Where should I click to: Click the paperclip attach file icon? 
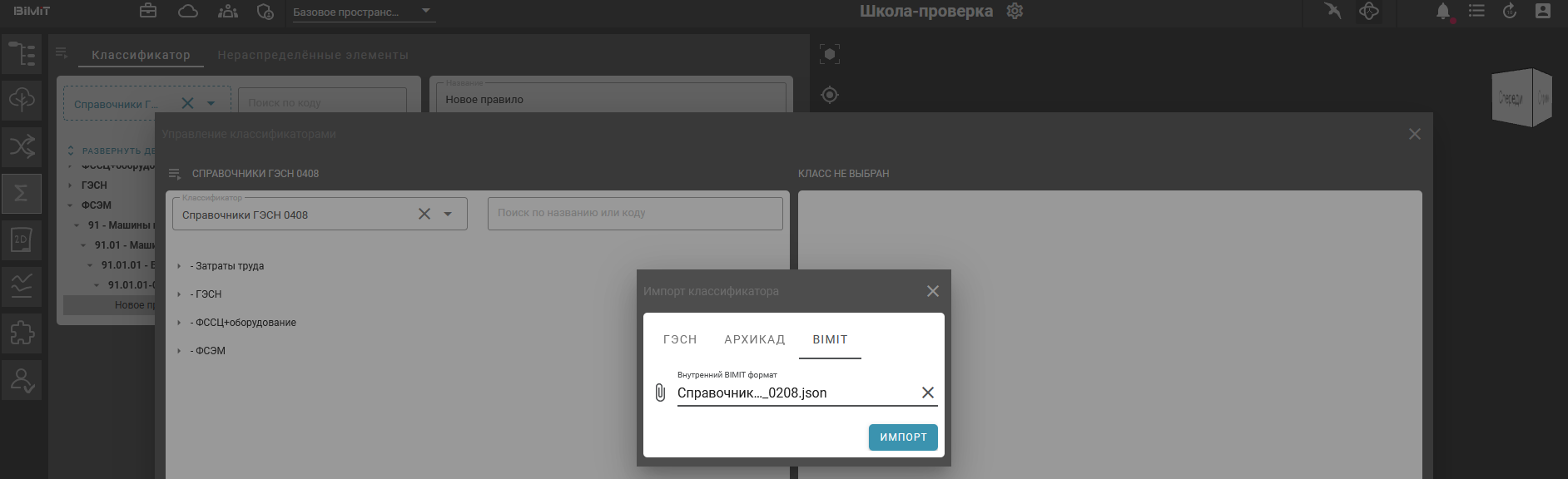[x=660, y=393]
